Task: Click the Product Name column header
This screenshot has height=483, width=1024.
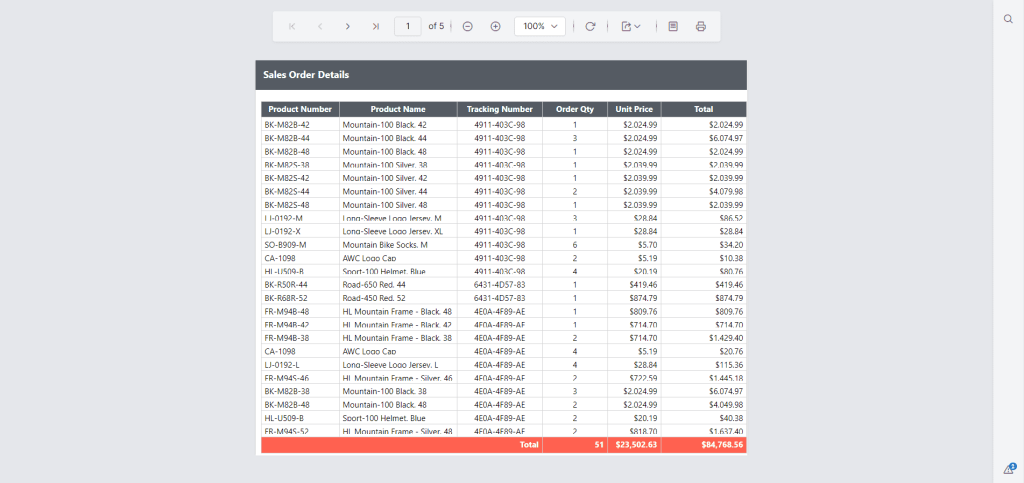Action: point(398,110)
